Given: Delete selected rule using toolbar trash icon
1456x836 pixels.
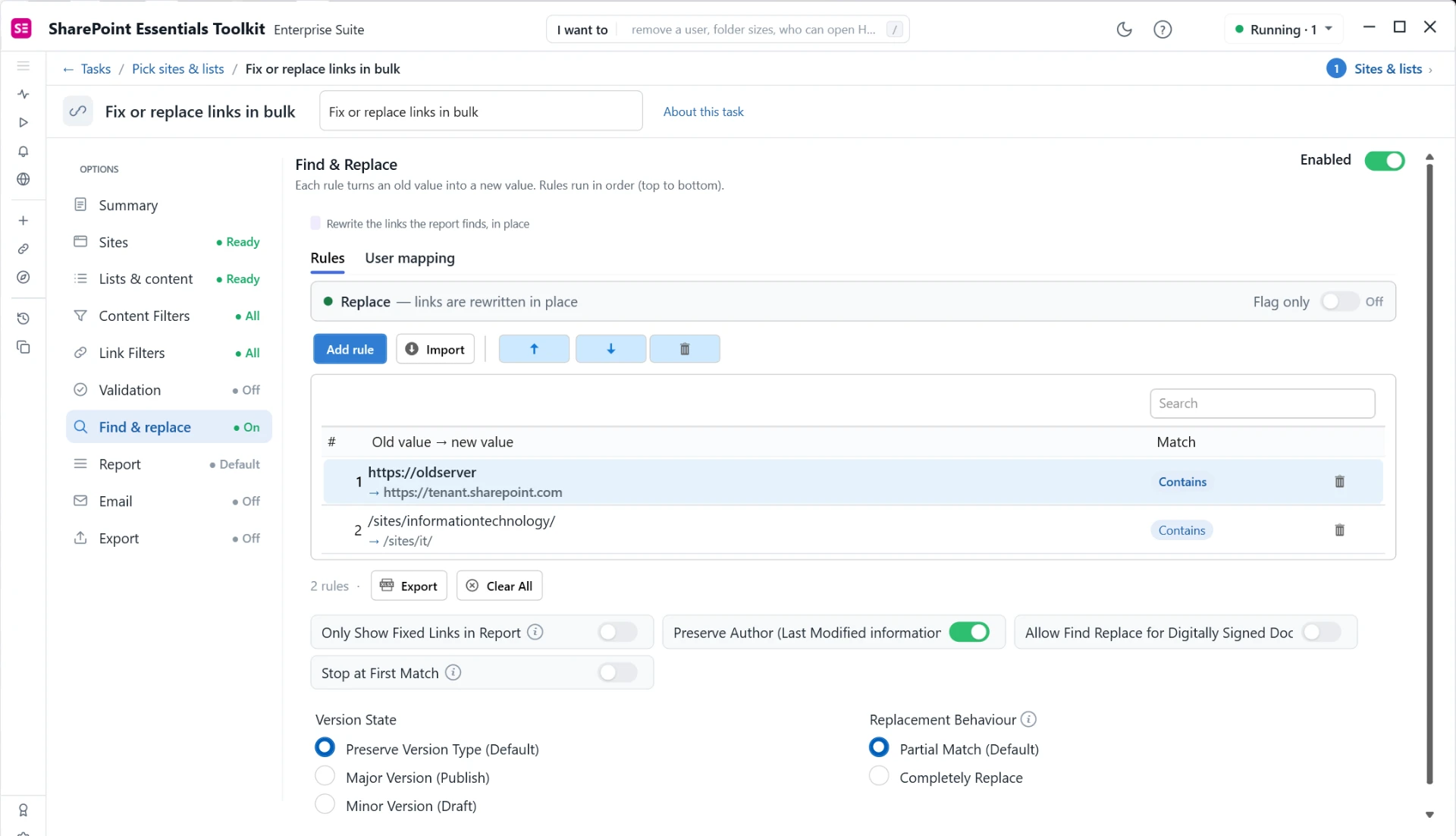Looking at the screenshot, I should [x=685, y=349].
